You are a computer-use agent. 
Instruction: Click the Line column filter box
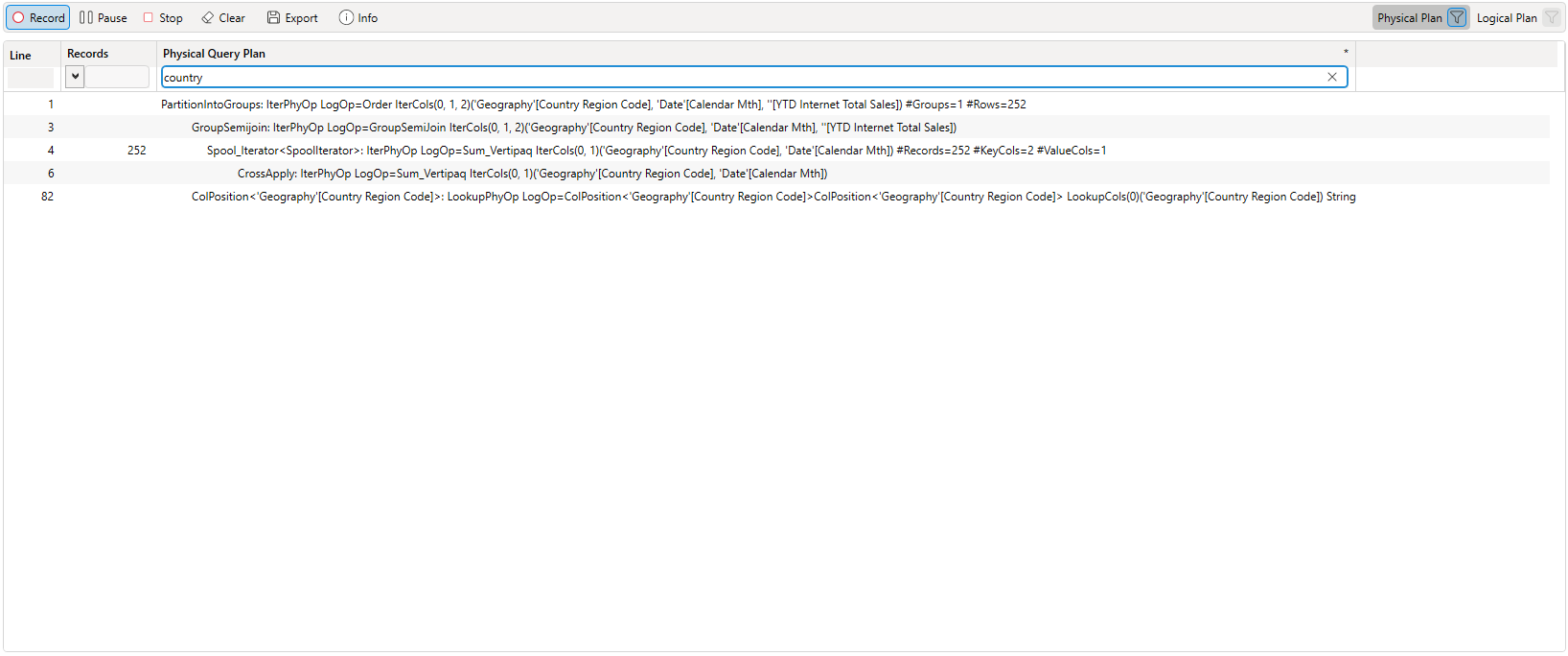pos(31,79)
